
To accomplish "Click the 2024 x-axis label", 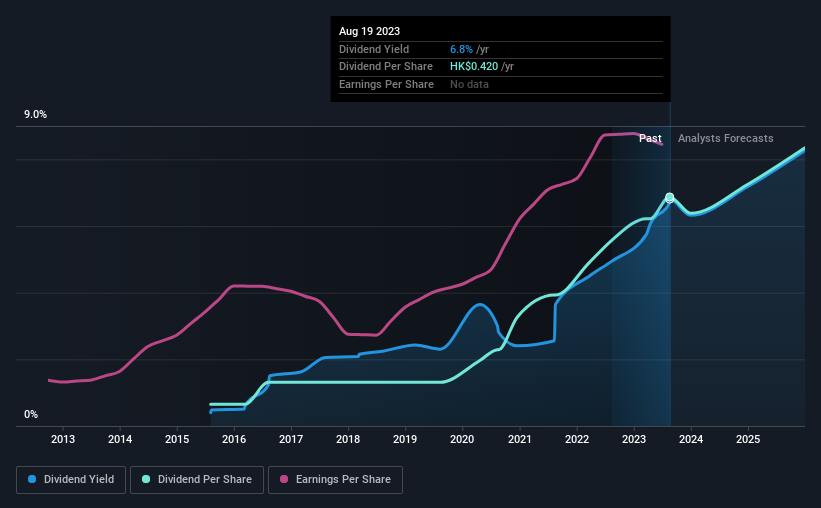I will [x=691, y=439].
